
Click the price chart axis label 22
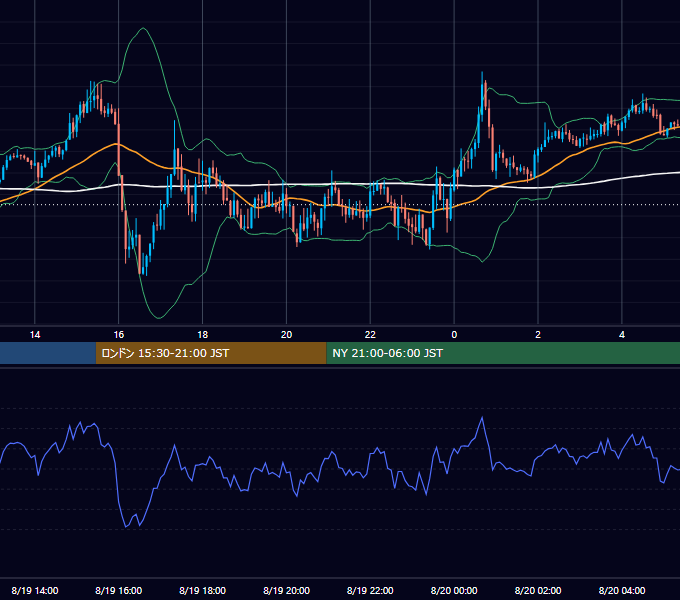point(370,335)
